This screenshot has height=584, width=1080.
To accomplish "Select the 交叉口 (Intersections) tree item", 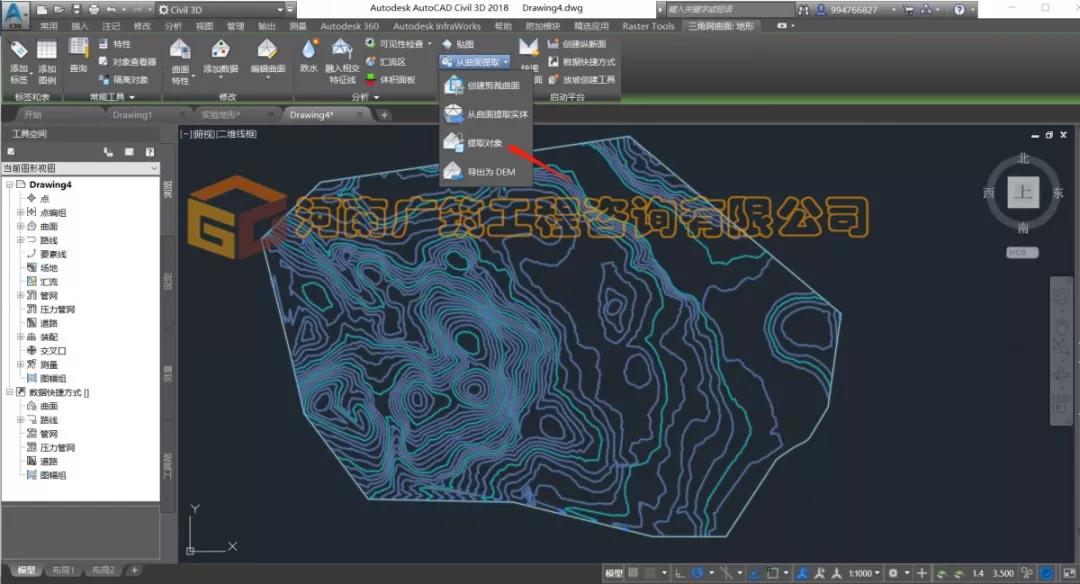I will click(x=53, y=351).
